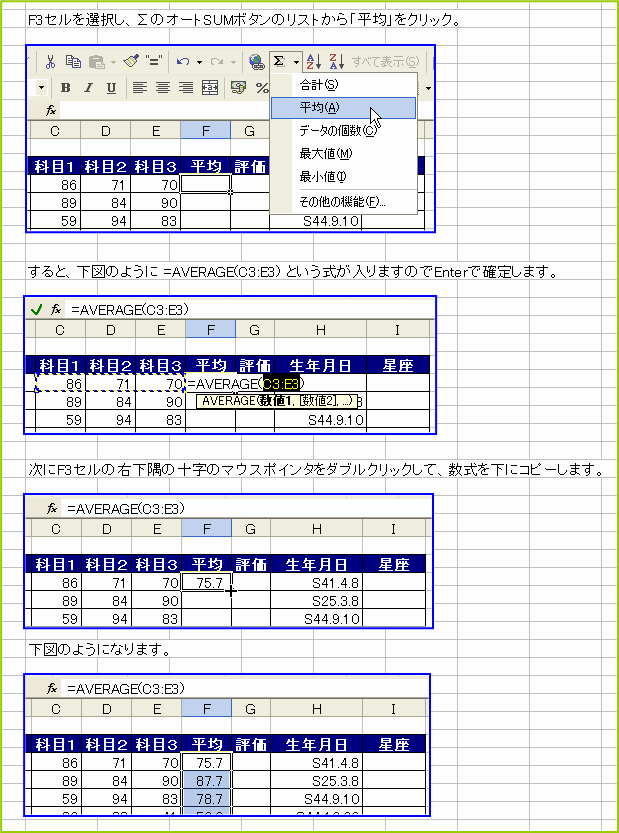
Task: Click 評価 header in last screenshot
Action: pos(251,744)
